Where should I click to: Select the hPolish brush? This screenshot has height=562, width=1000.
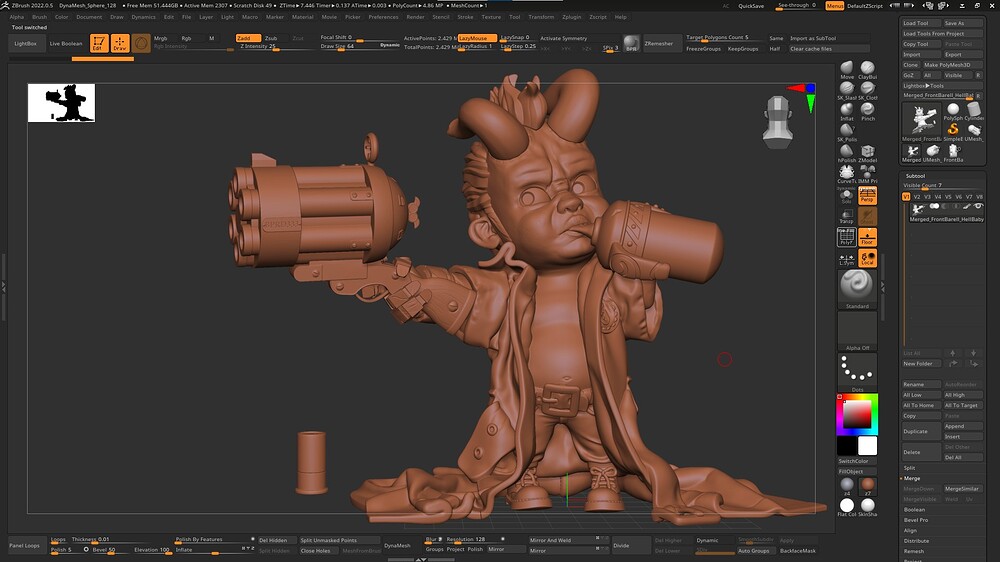point(847,153)
